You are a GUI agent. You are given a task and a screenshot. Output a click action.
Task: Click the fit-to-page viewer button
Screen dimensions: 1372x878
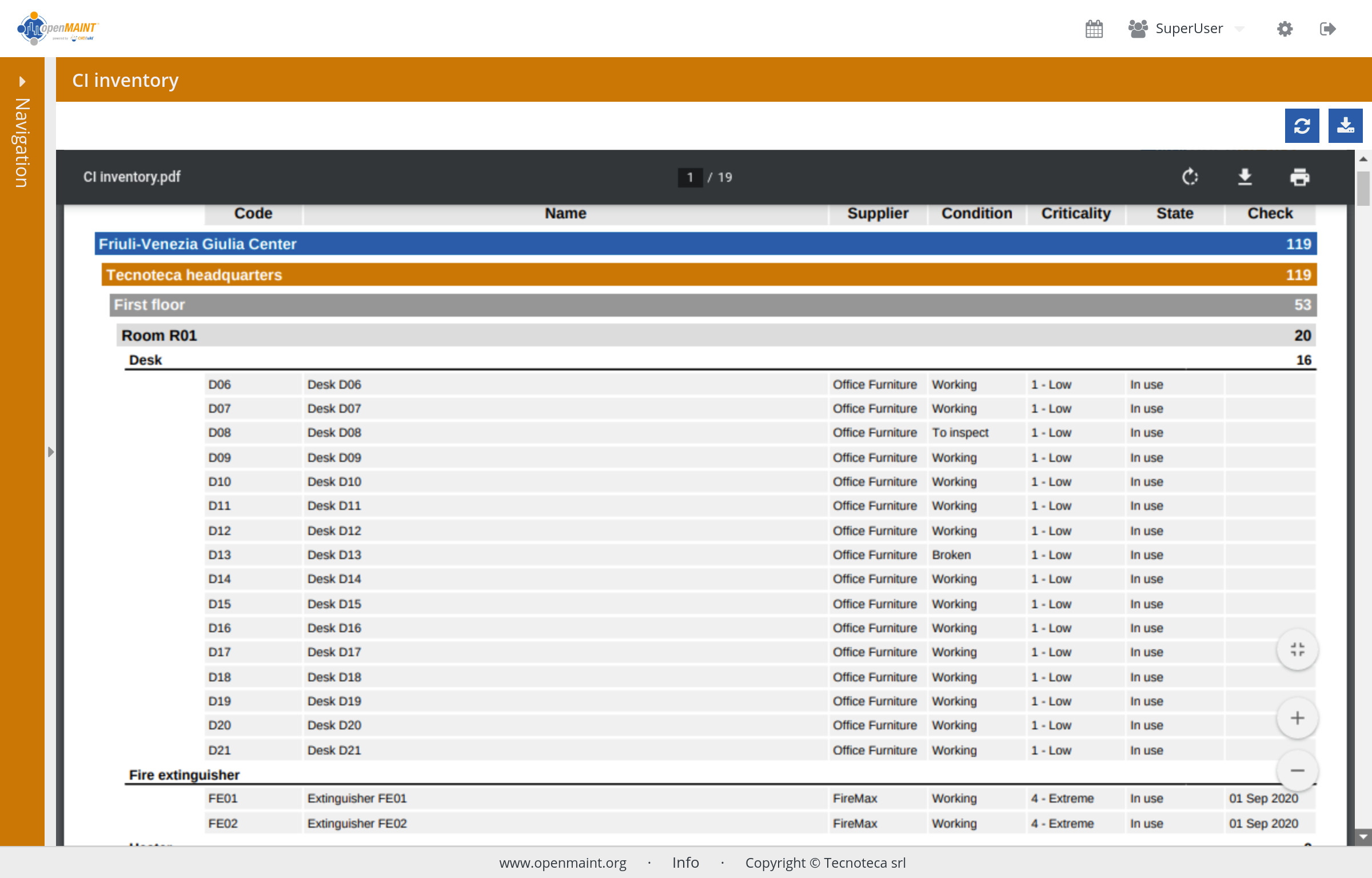[x=1297, y=649]
